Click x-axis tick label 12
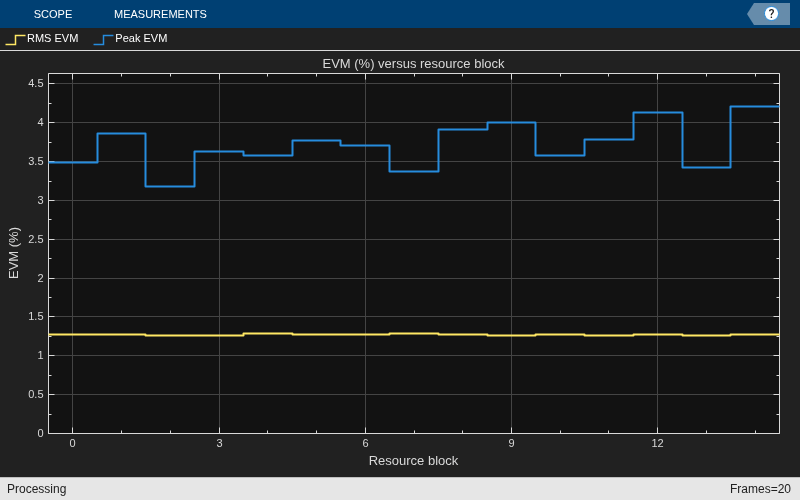Image resolution: width=800 pixels, height=500 pixels. 657,443
